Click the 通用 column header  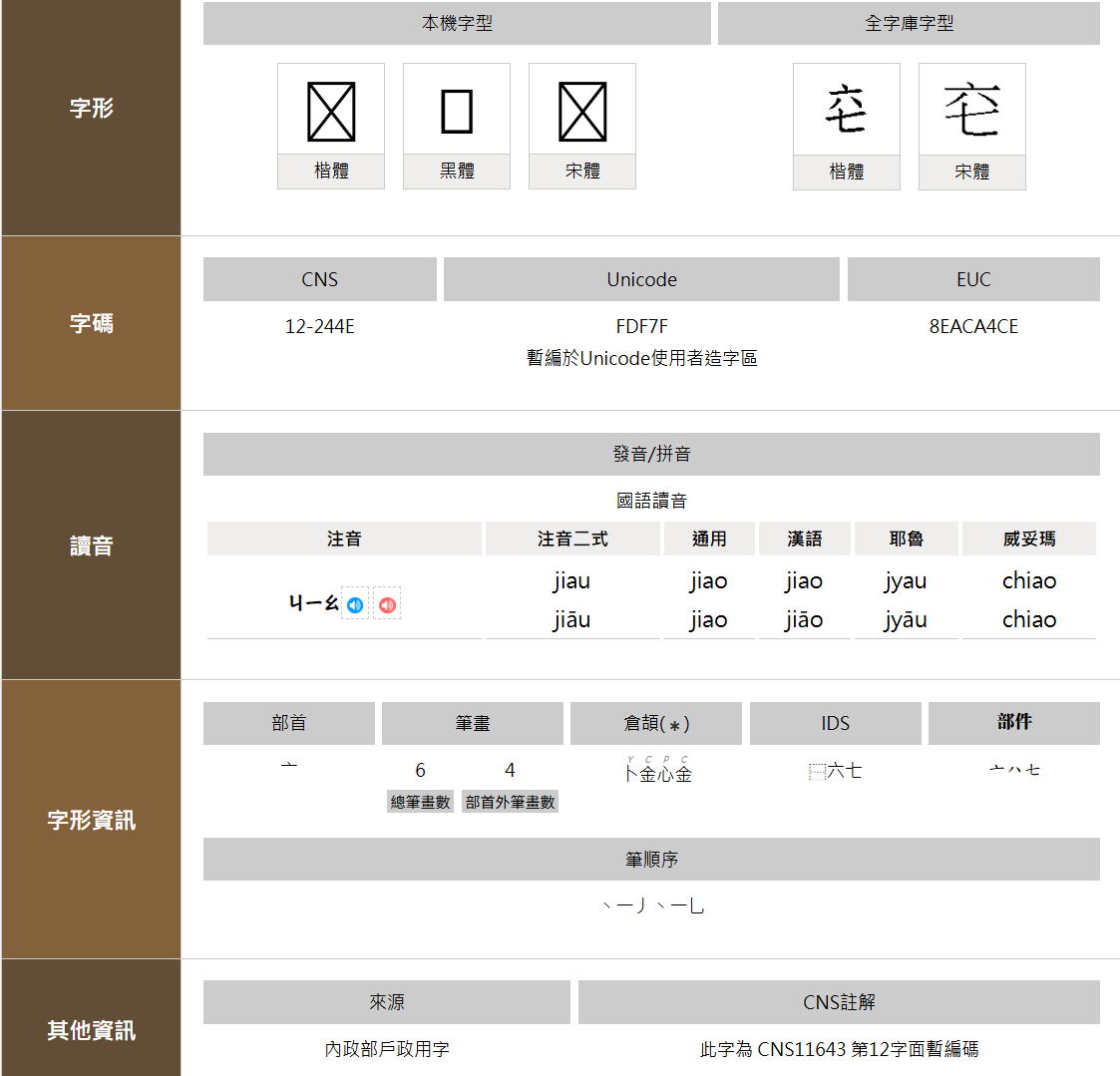click(709, 538)
